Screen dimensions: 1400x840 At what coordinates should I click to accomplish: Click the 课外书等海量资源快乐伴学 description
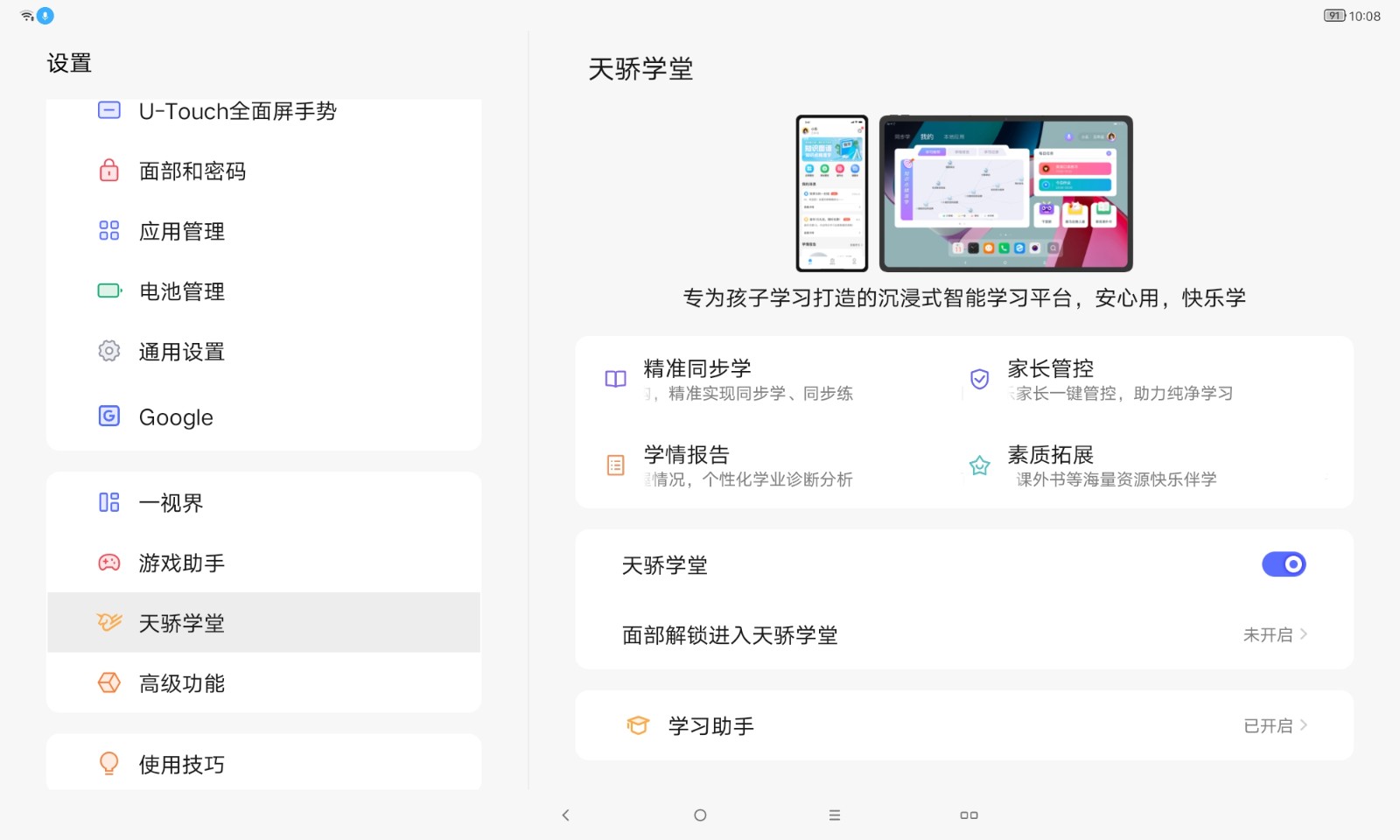[1116, 479]
